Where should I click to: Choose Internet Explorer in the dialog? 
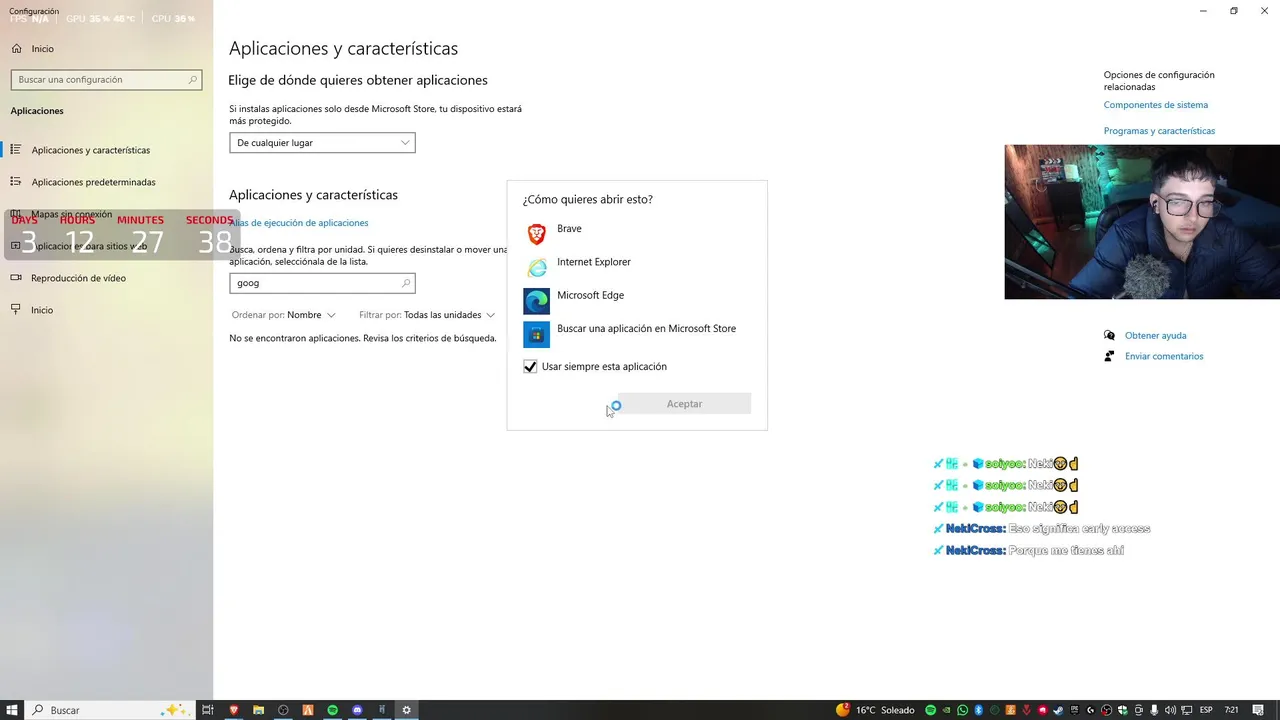click(636, 267)
